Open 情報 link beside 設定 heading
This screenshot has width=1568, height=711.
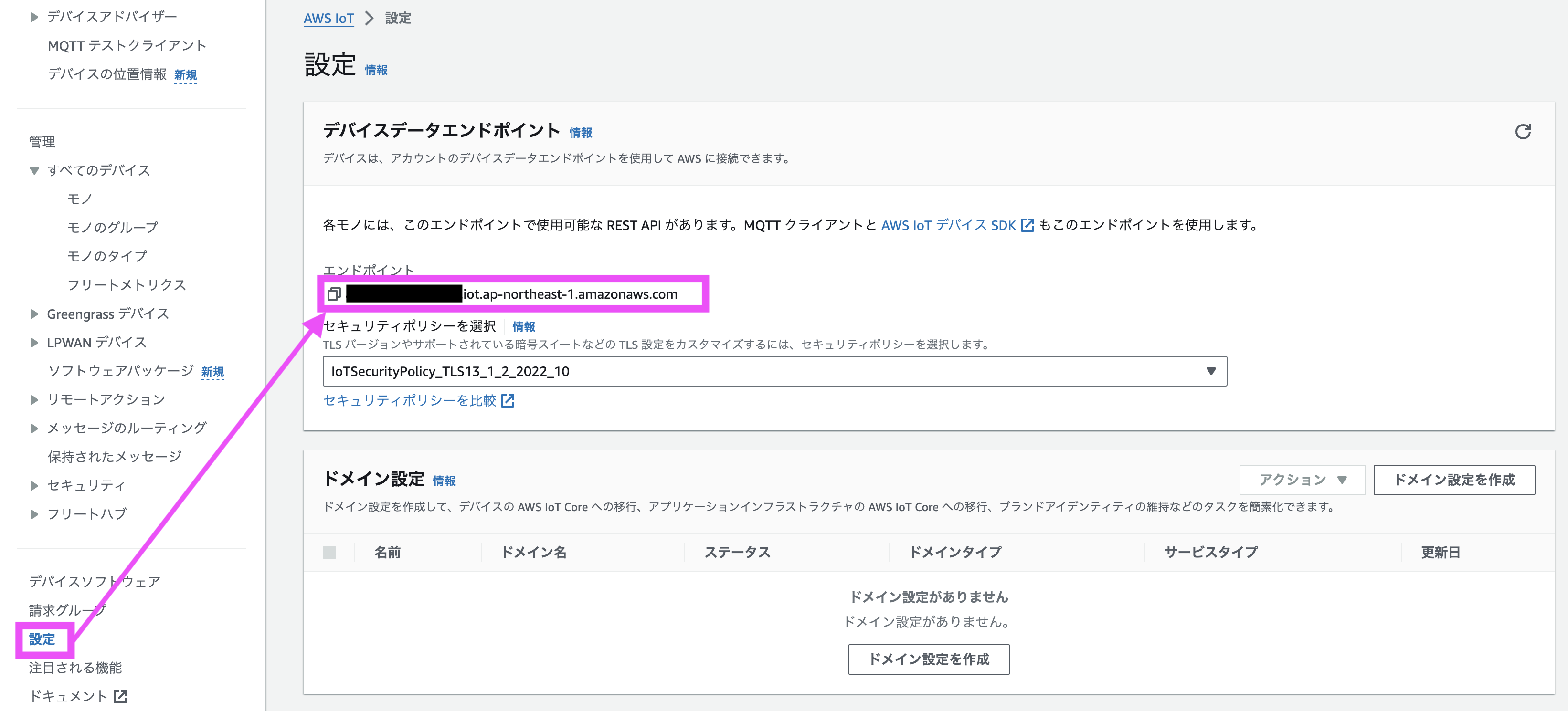[x=376, y=71]
